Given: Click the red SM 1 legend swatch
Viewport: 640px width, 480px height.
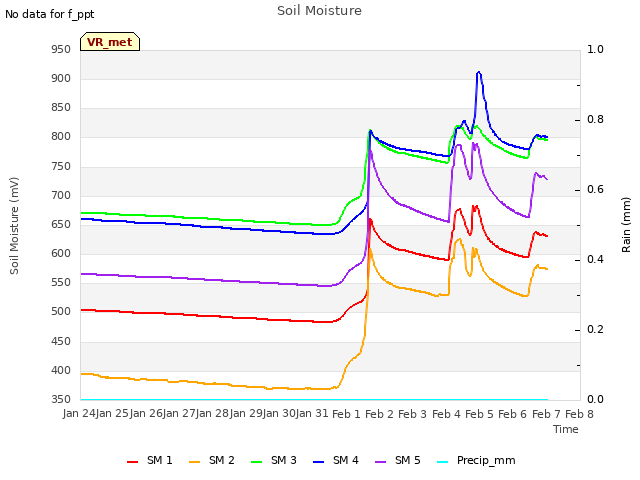Looking at the screenshot, I should point(133,462).
